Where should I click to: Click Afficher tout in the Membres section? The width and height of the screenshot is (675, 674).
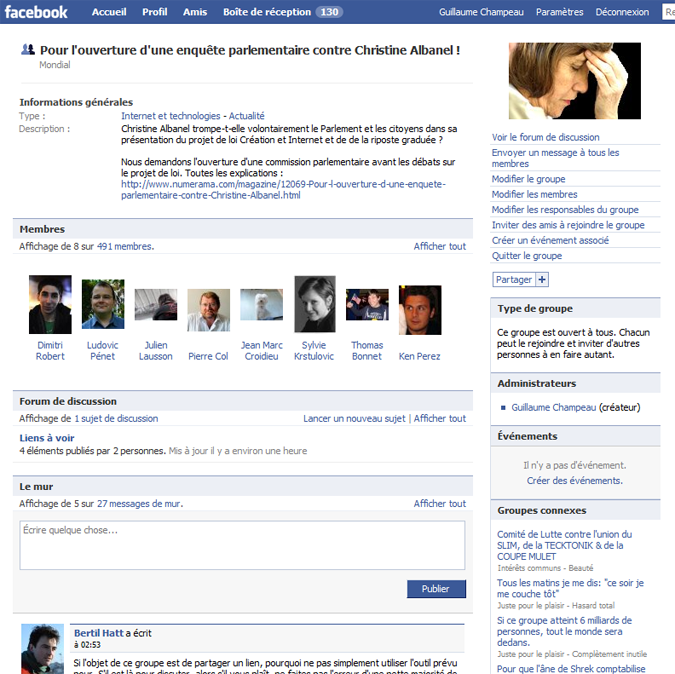pyautogui.click(x=440, y=247)
